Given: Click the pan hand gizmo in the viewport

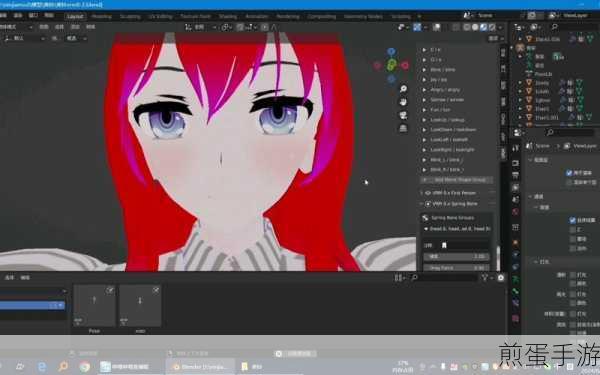Looking at the screenshot, I should [x=403, y=102].
